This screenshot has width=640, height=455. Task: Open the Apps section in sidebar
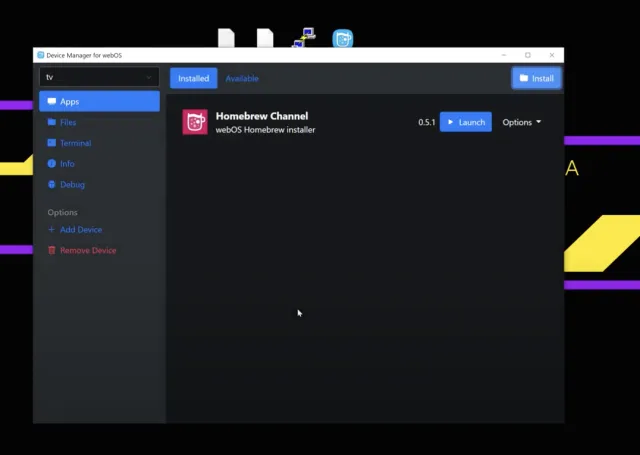[x=99, y=101]
